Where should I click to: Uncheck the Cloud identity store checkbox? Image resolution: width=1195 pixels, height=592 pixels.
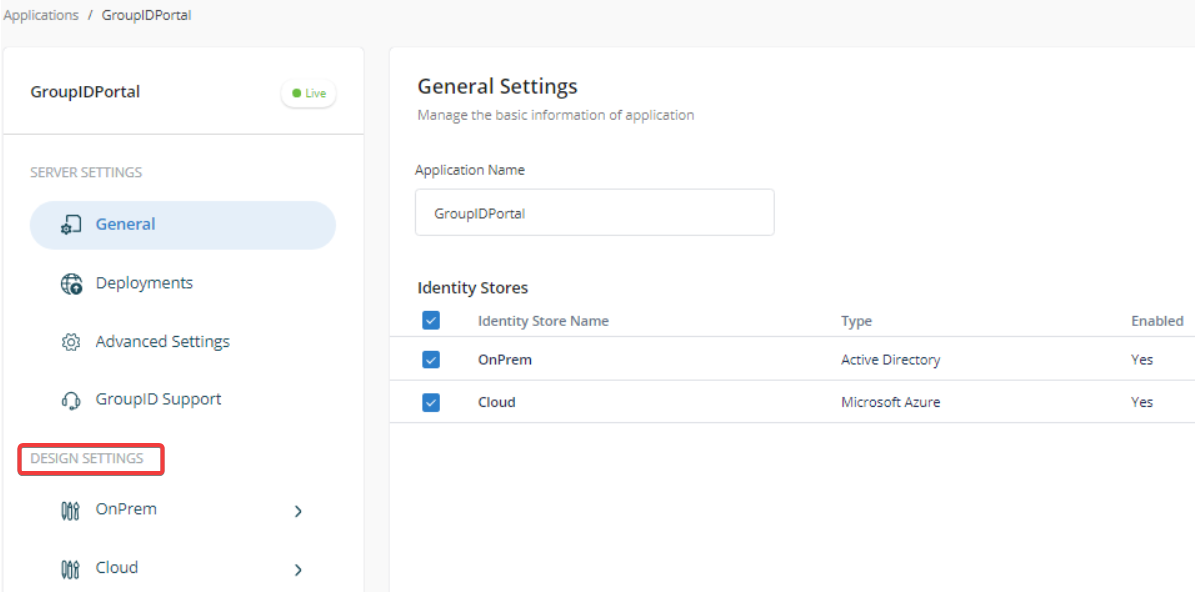[431, 402]
